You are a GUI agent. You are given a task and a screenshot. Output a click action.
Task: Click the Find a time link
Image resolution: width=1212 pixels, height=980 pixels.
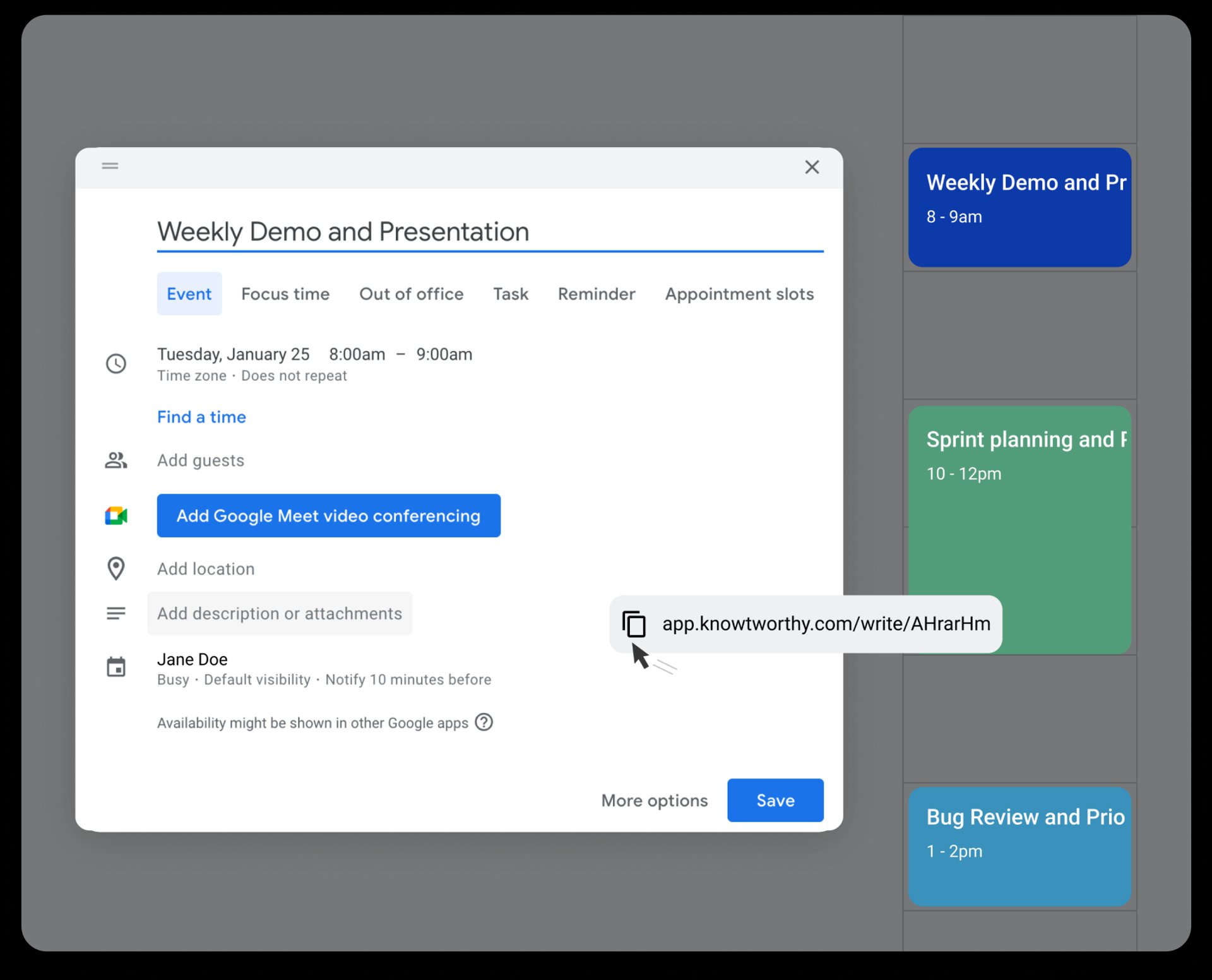click(x=201, y=417)
